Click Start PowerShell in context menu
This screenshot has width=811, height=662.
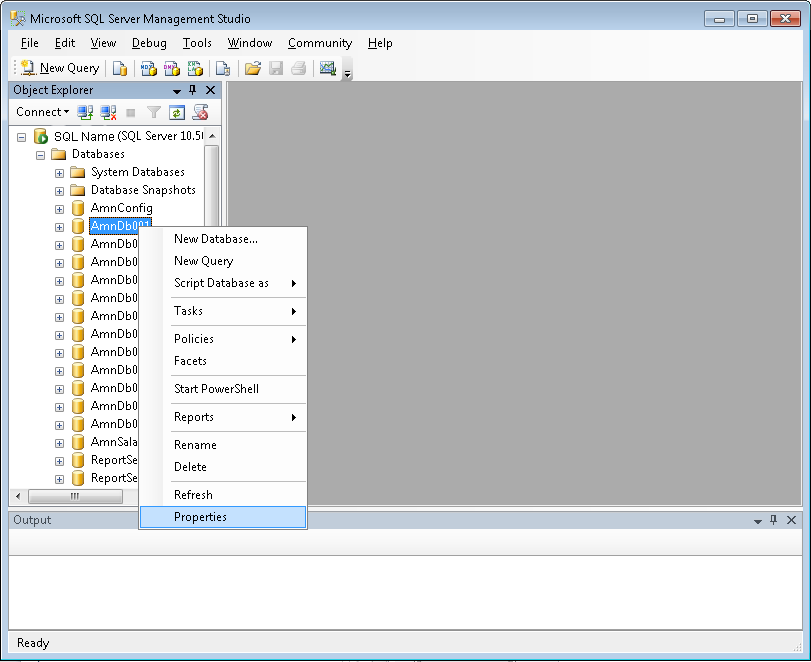tap(223, 389)
